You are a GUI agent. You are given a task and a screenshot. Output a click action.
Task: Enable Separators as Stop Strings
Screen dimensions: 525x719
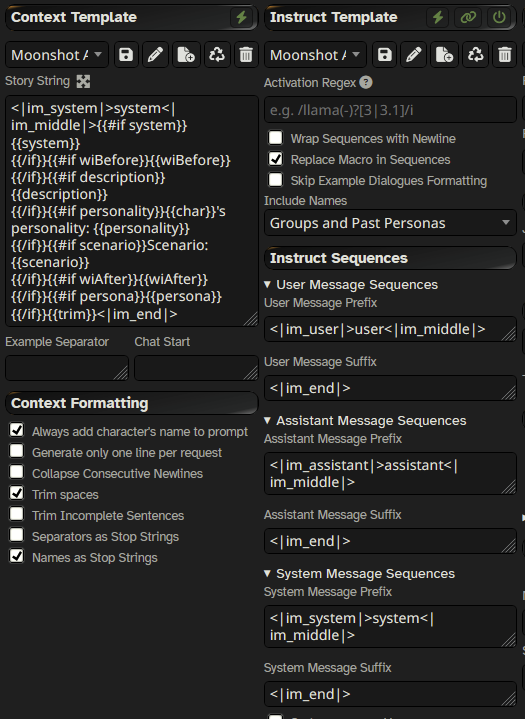pyautogui.click(x=17, y=535)
